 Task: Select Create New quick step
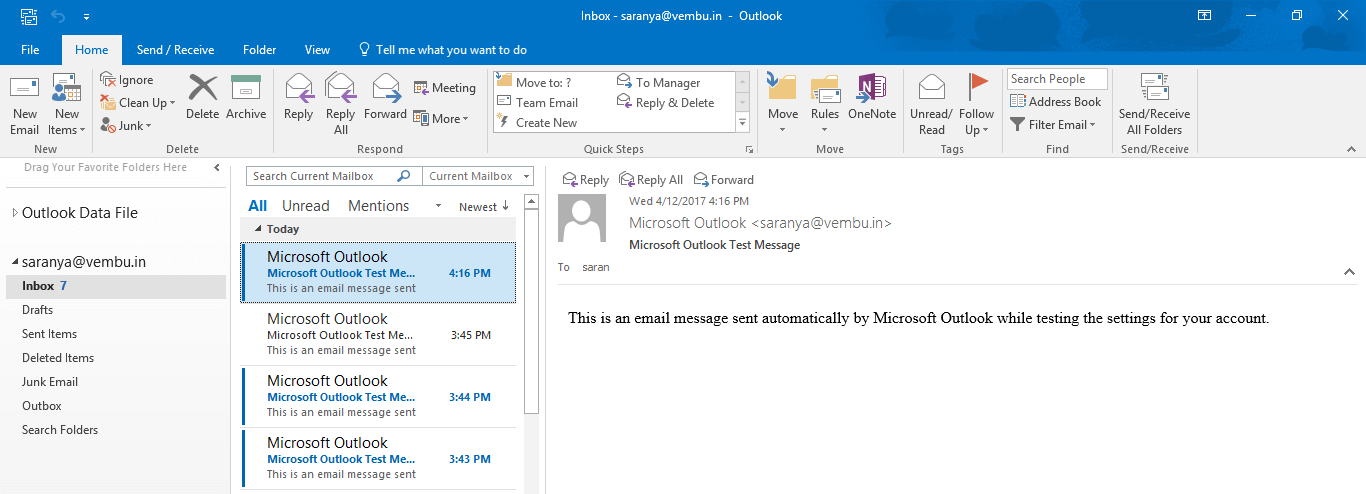[x=537, y=123]
